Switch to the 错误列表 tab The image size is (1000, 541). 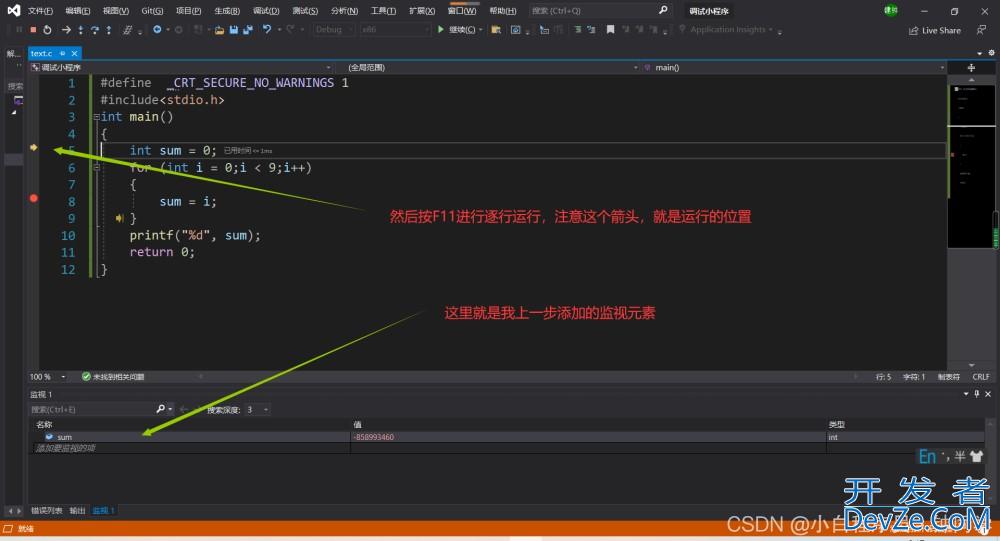coord(47,510)
